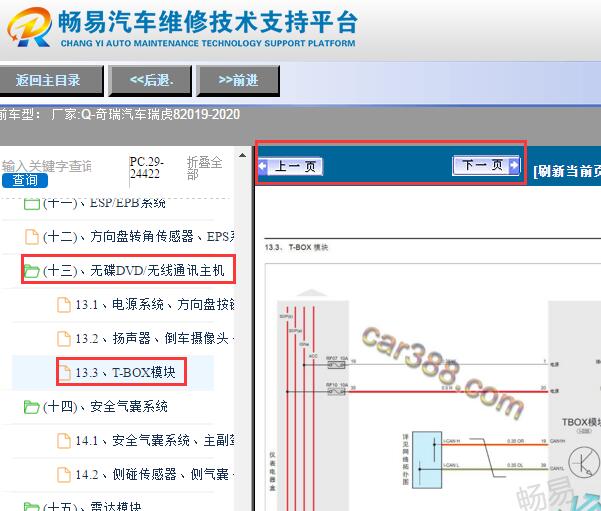Image resolution: width=601 pixels, height=511 pixels.
Task: Collapse (十四) folder via green icon
Action: [x=31, y=407]
